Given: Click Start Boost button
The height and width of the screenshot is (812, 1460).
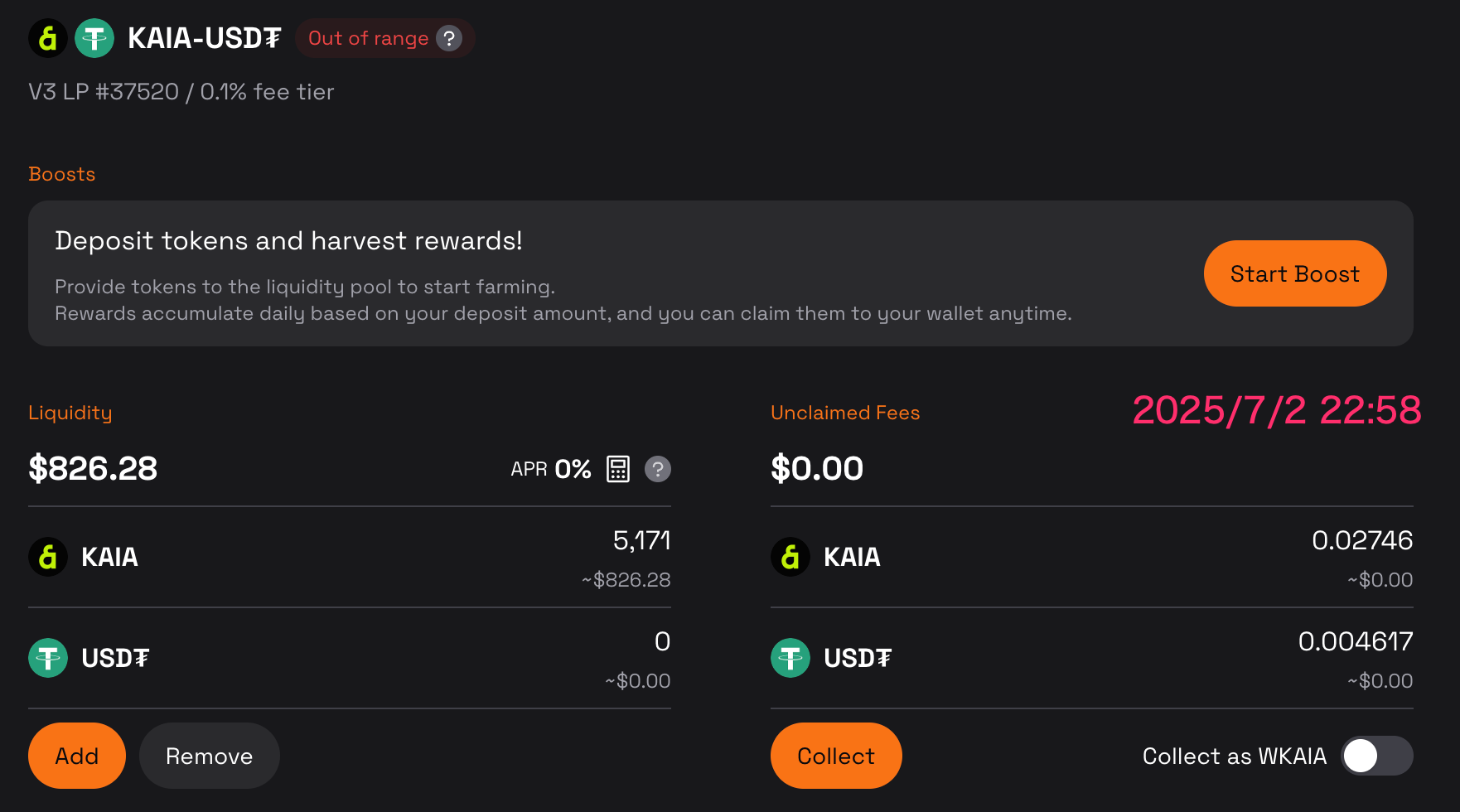Looking at the screenshot, I should (1295, 273).
